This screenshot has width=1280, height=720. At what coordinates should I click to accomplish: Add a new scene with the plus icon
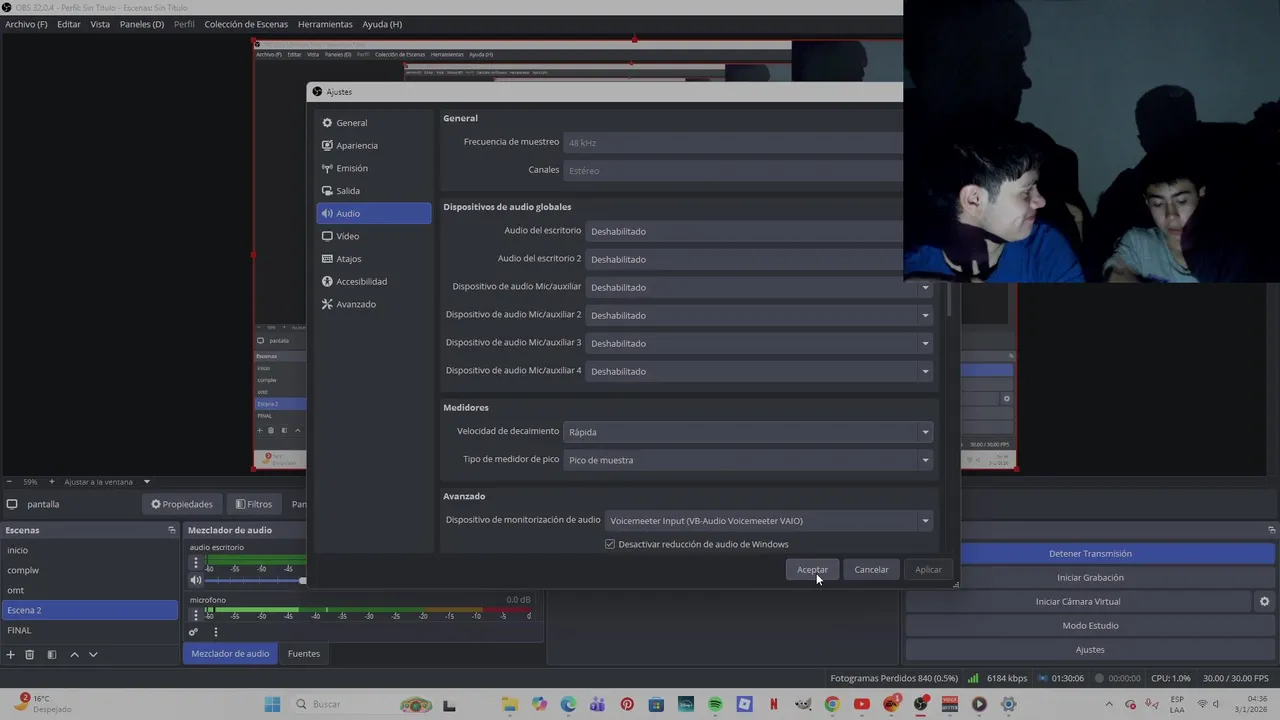click(x=10, y=654)
